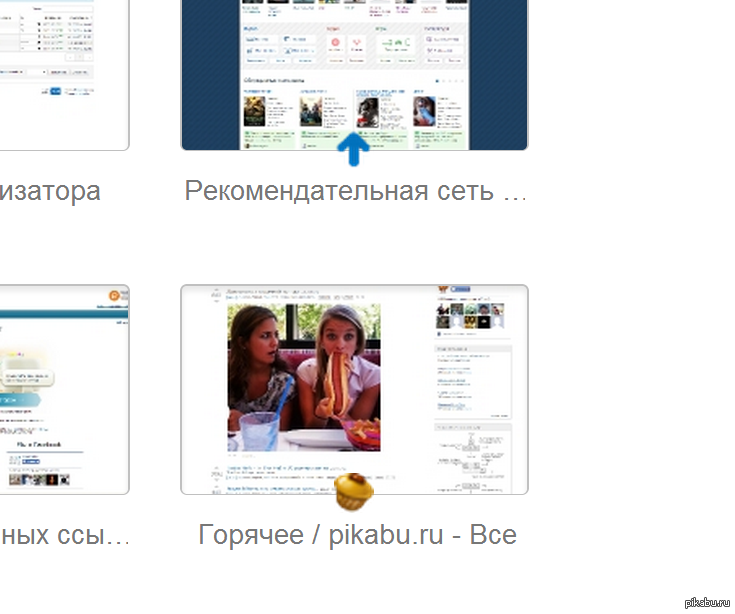Click the cupcake favicon on the pikabu tile
Image resolution: width=735 pixels, height=614 pixels.
pyautogui.click(x=353, y=492)
